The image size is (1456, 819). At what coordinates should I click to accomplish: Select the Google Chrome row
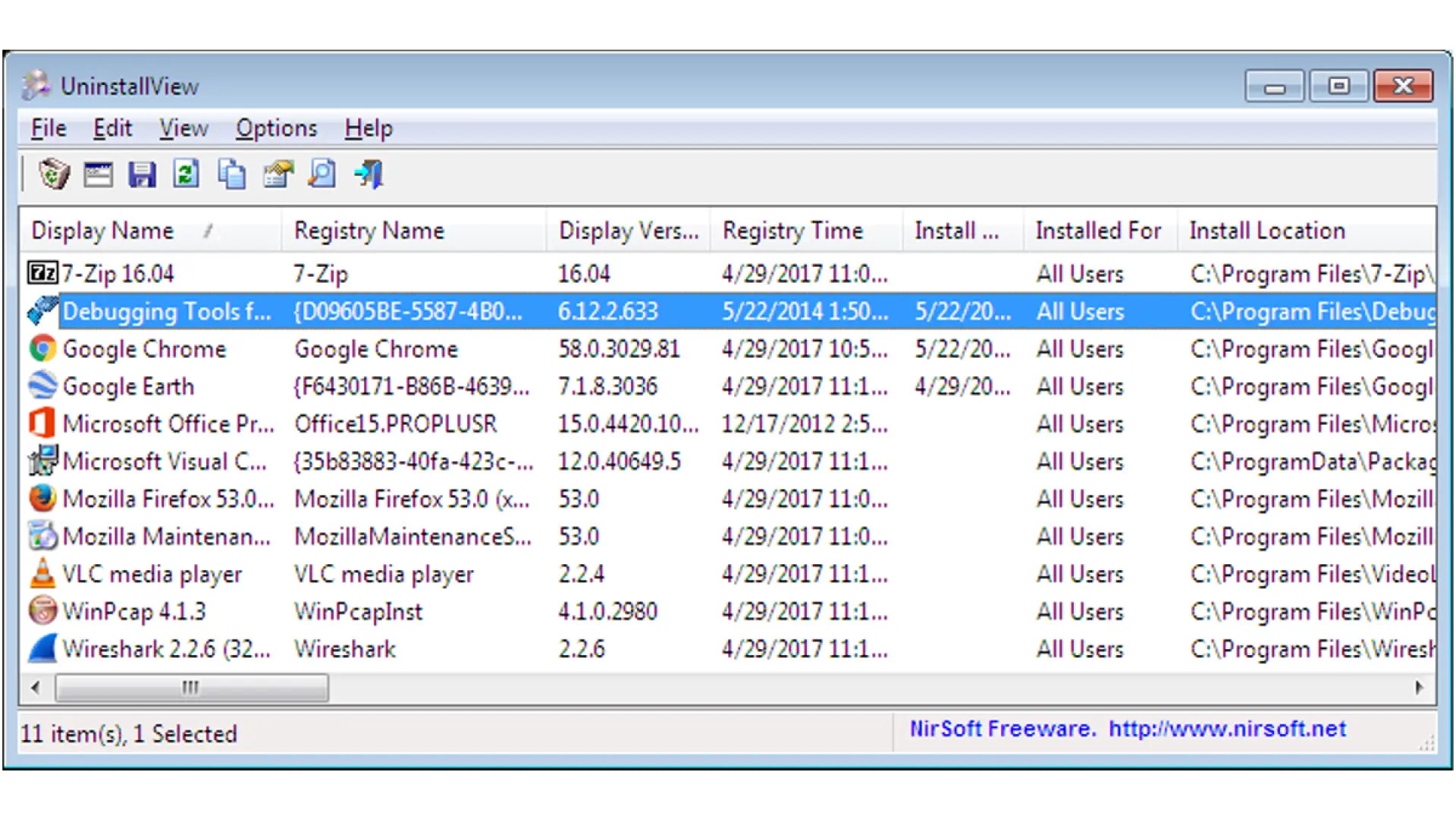point(144,349)
